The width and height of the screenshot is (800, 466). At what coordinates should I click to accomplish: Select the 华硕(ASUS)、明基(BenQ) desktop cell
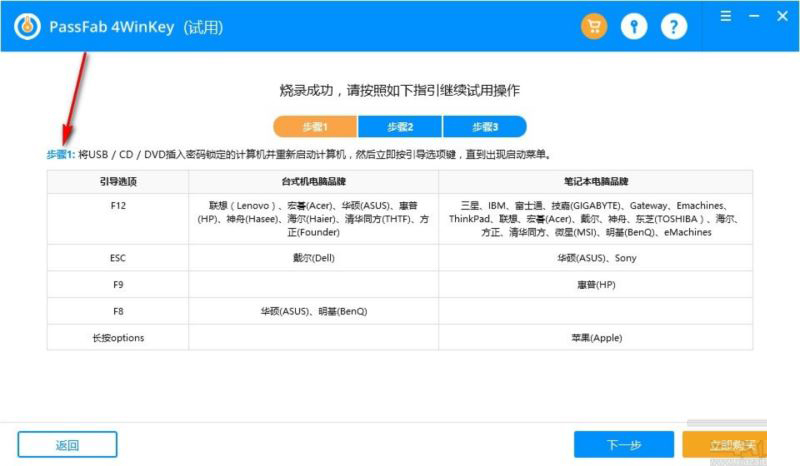point(313,311)
